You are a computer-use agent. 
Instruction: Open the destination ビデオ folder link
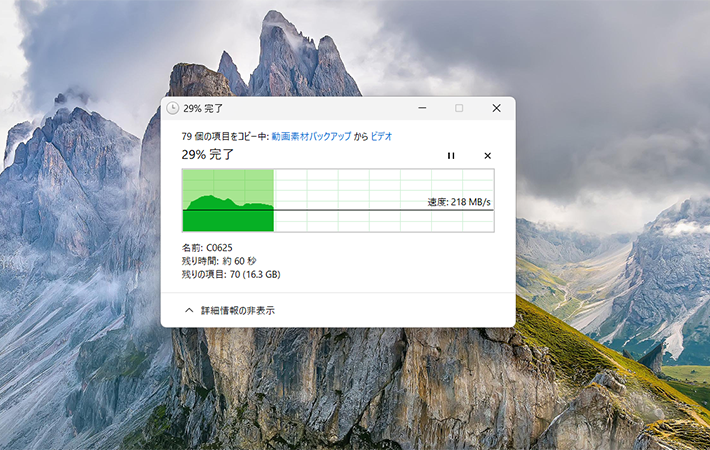point(381,136)
